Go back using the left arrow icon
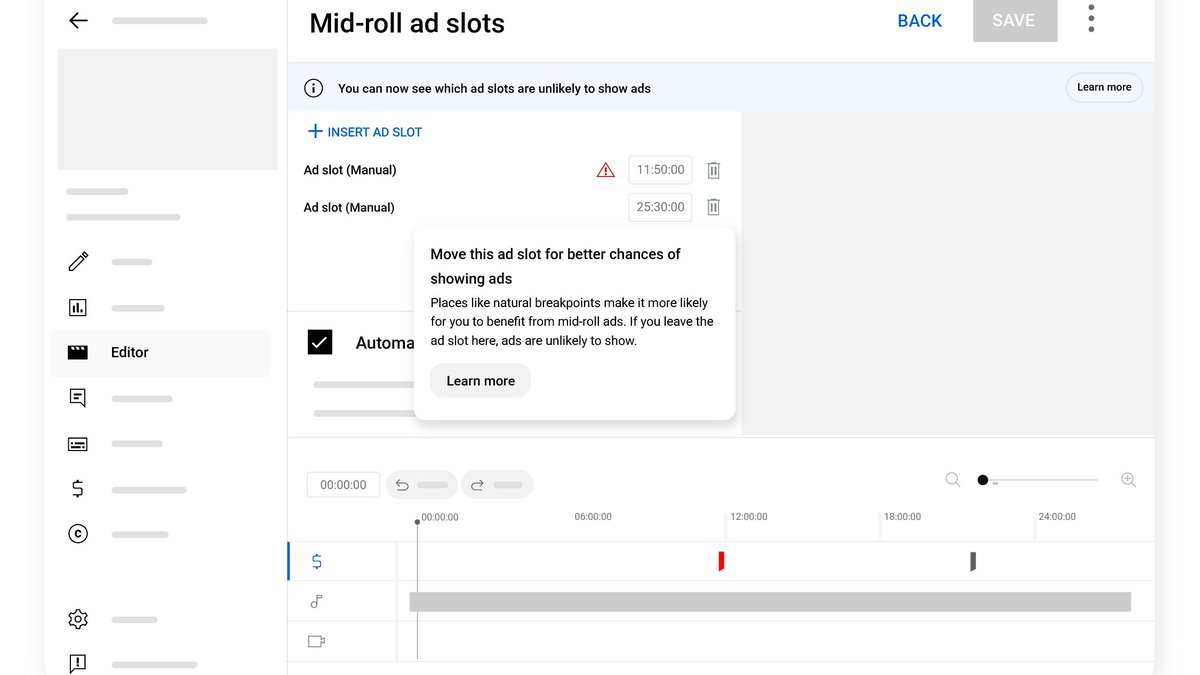This screenshot has height=675, width=1200. point(78,20)
